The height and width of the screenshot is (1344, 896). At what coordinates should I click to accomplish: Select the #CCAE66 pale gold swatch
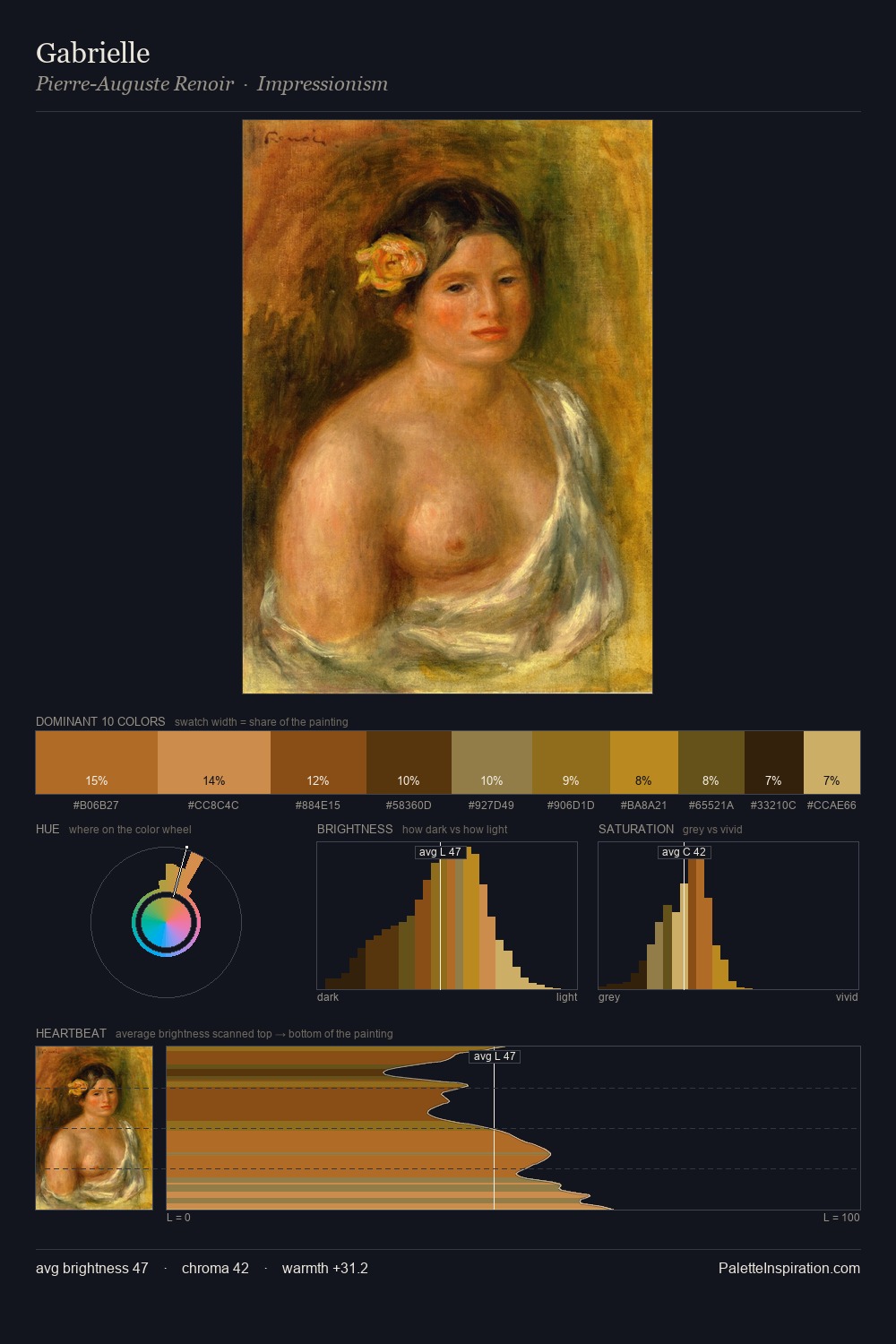tap(831, 762)
